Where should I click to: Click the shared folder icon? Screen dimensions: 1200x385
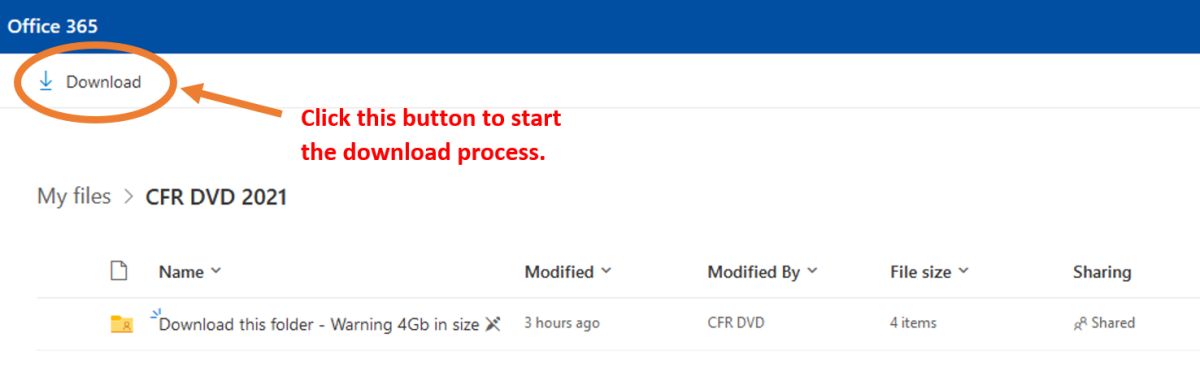pos(121,324)
